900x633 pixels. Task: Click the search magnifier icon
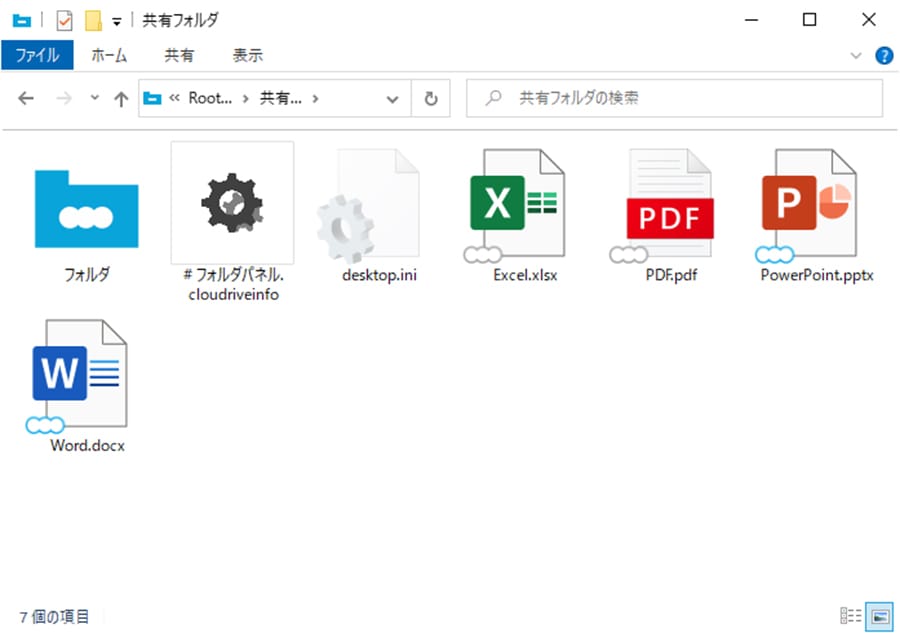click(x=493, y=98)
